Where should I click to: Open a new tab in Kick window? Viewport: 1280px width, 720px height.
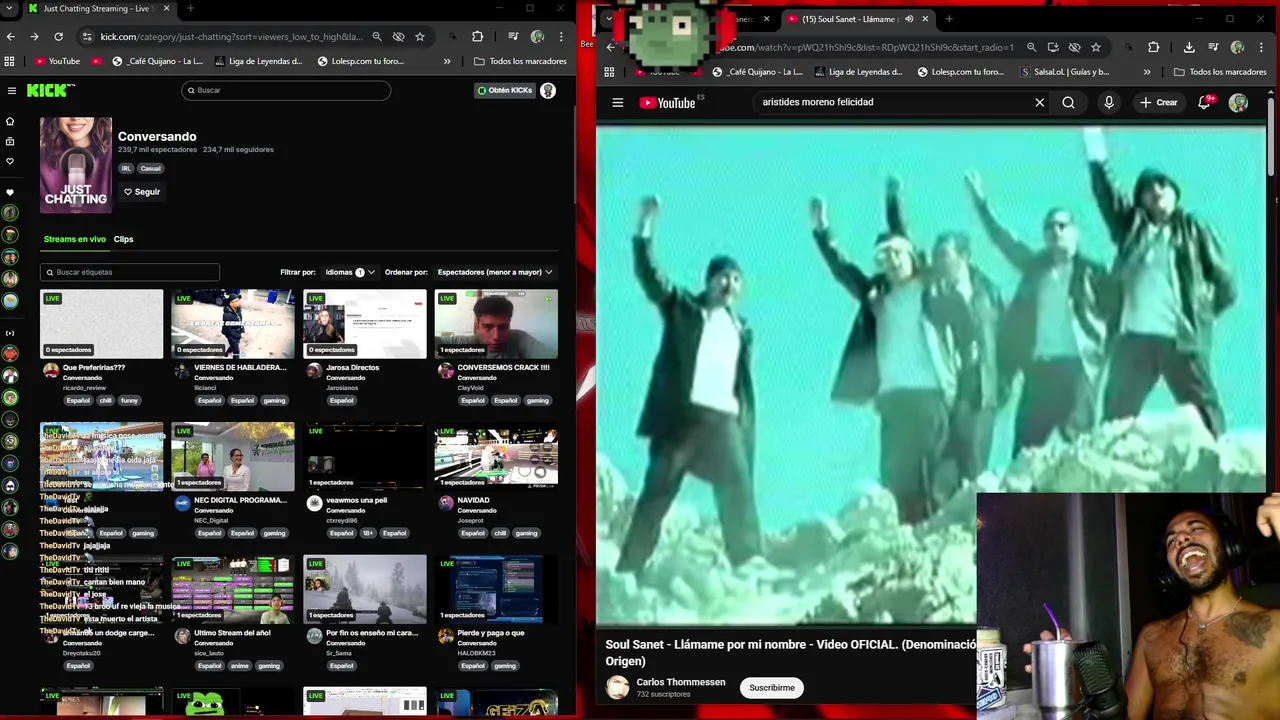tap(190, 9)
